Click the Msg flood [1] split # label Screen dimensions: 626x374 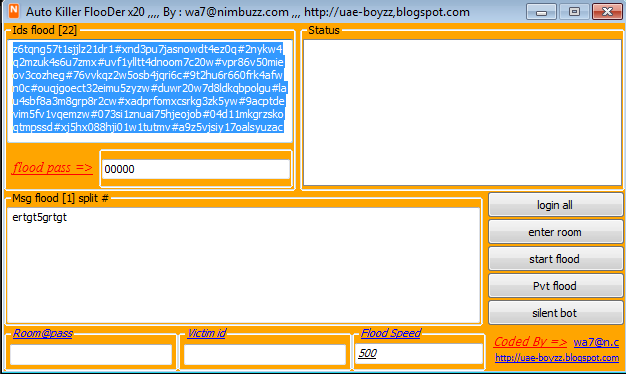pos(60,198)
